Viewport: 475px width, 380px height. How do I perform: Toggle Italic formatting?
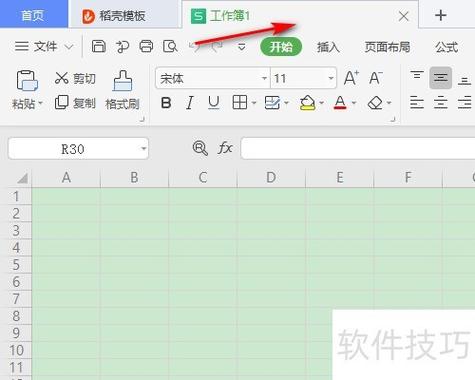click(x=190, y=103)
